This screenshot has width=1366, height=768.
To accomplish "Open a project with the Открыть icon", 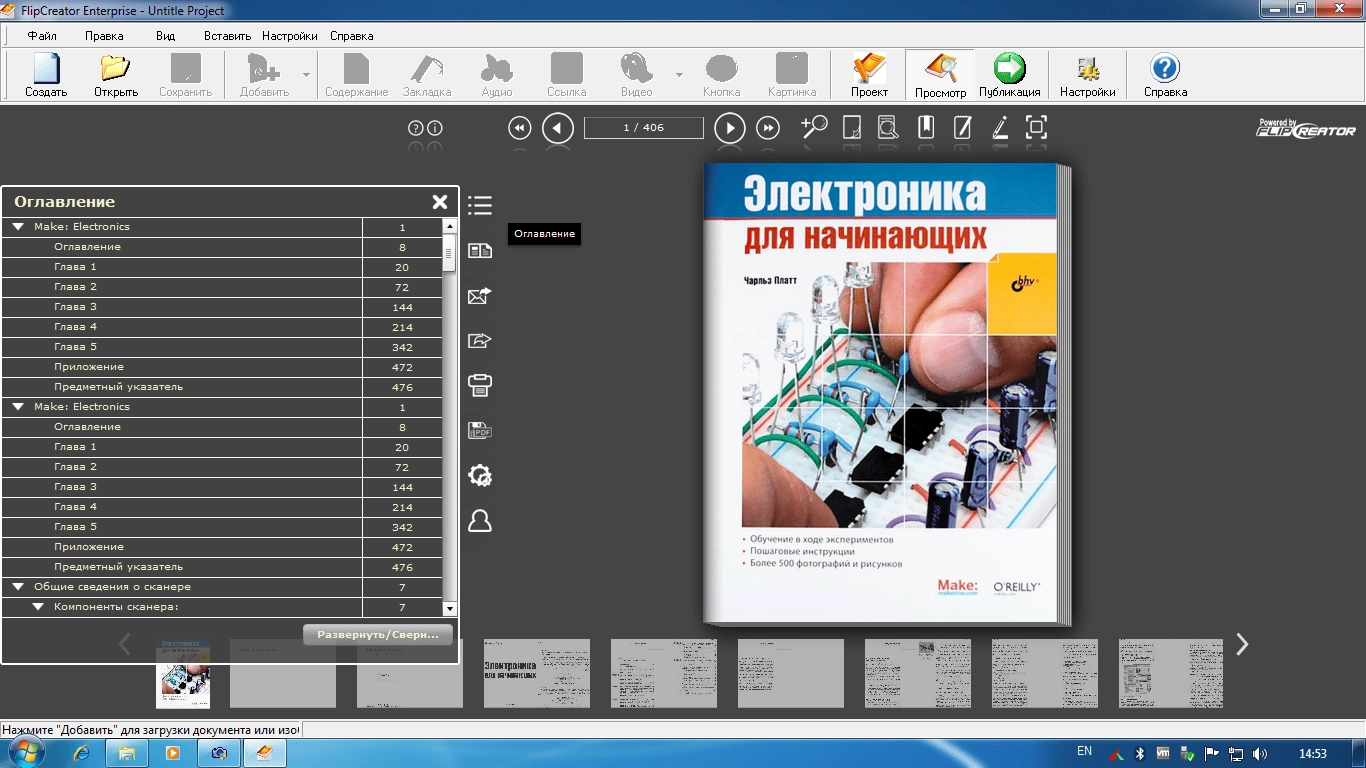I will [x=116, y=75].
